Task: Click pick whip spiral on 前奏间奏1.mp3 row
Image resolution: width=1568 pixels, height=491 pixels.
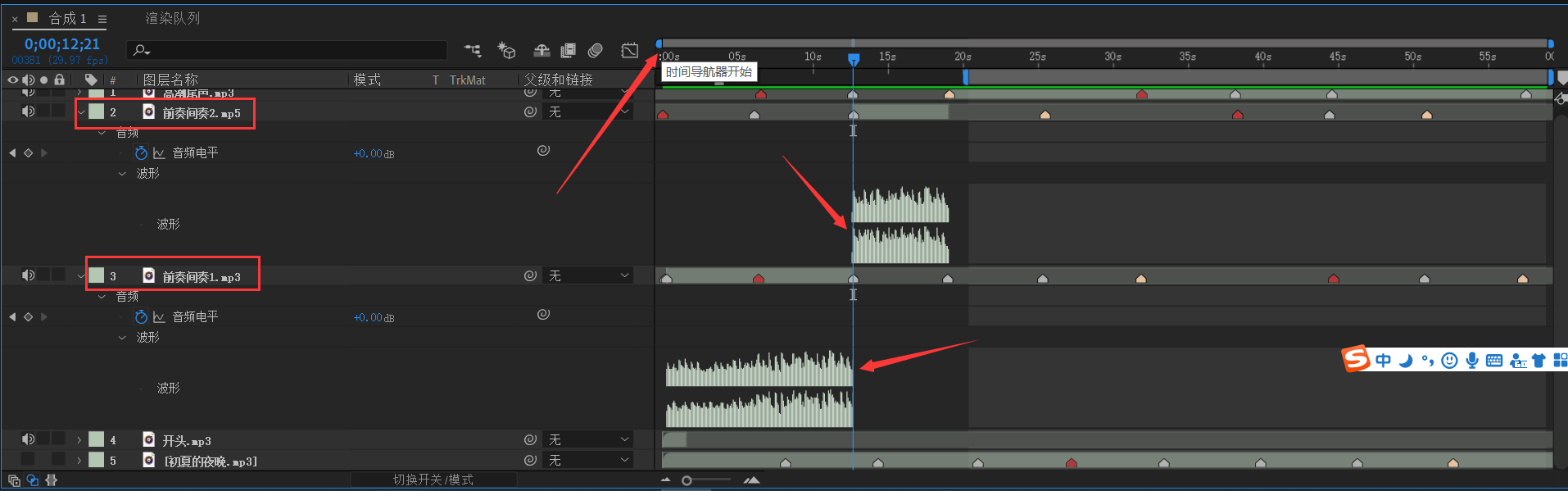Action: click(x=530, y=275)
